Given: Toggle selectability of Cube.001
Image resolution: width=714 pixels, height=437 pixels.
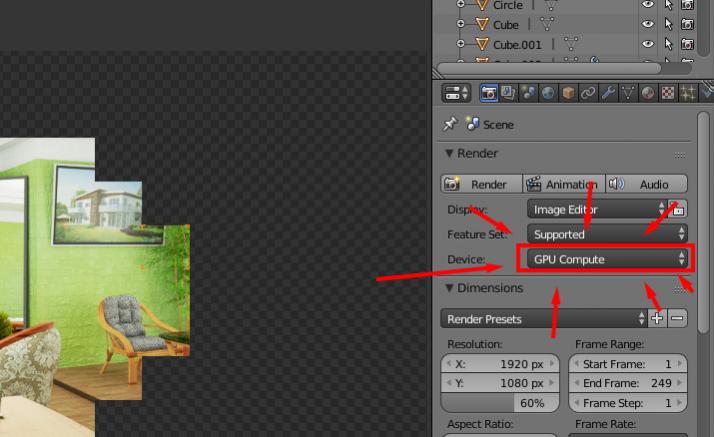Looking at the screenshot, I should (668, 44).
